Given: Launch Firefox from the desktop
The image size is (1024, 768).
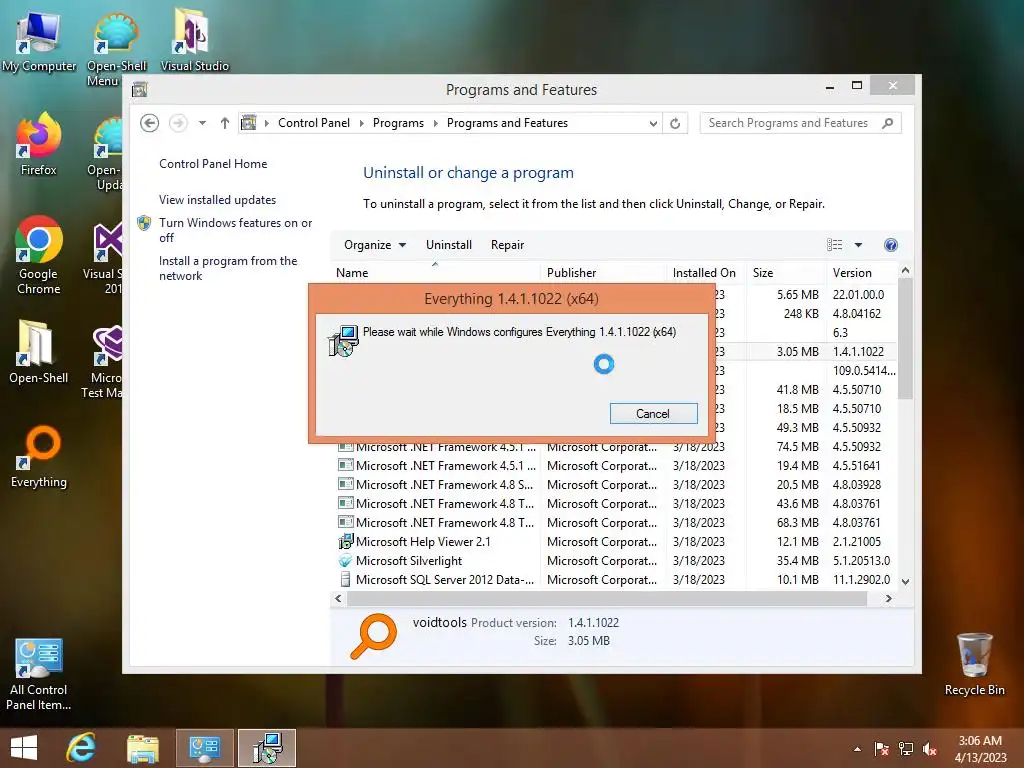Looking at the screenshot, I should (39, 145).
